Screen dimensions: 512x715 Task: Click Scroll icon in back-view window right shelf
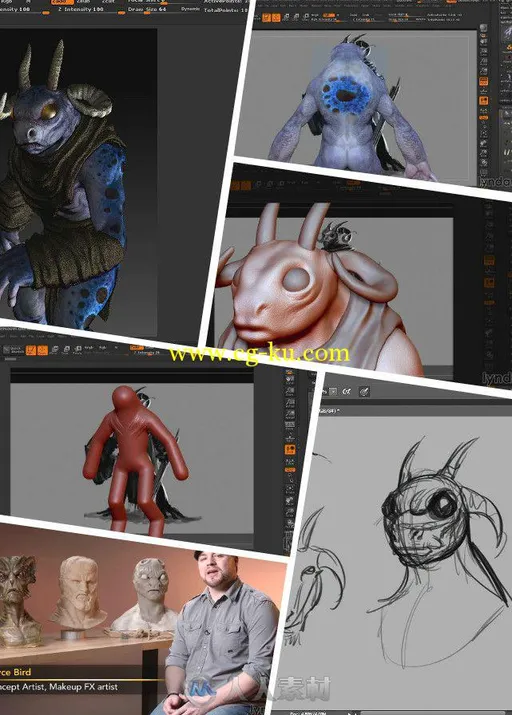(x=484, y=42)
